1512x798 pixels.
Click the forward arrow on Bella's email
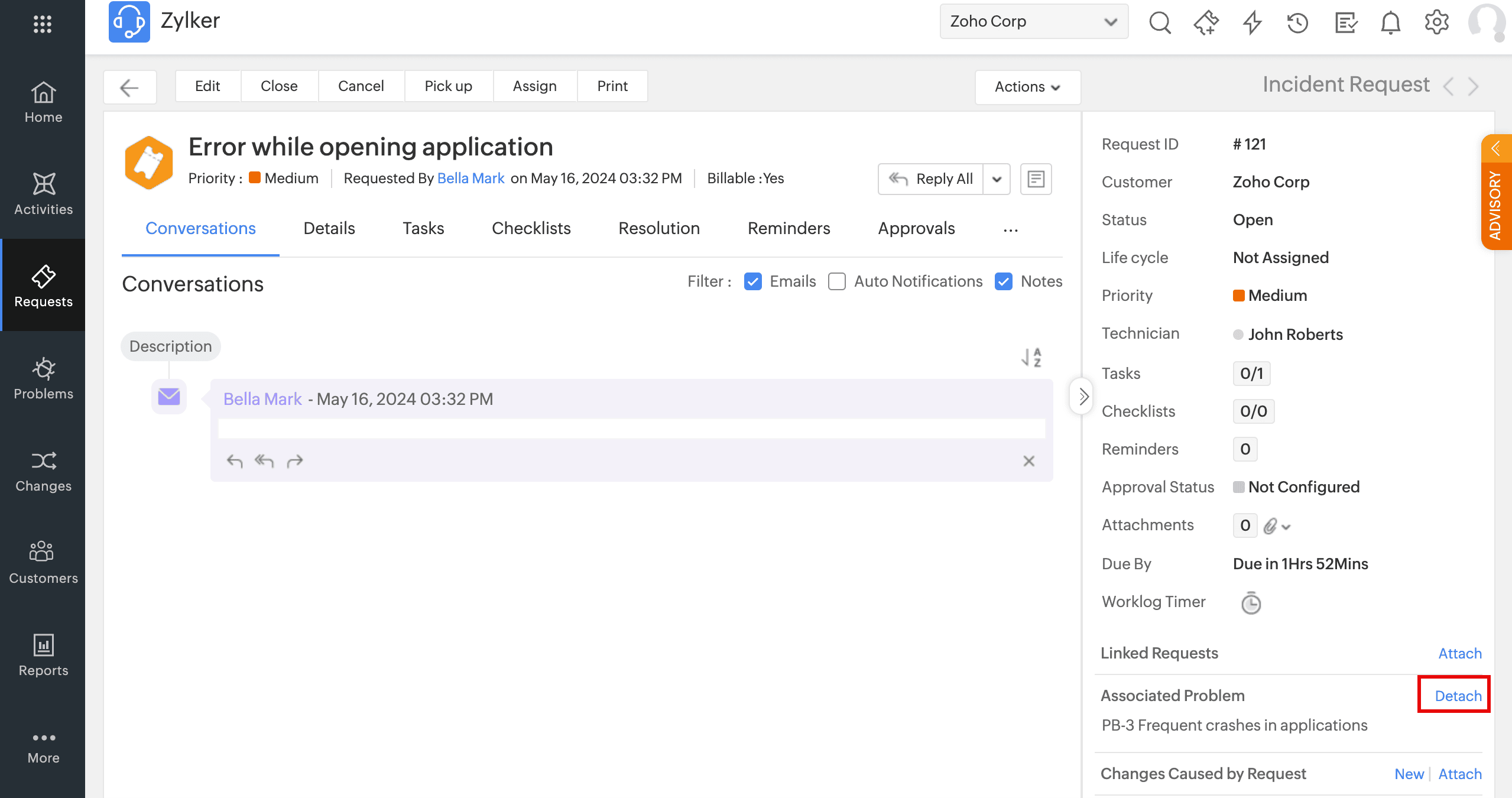294,461
